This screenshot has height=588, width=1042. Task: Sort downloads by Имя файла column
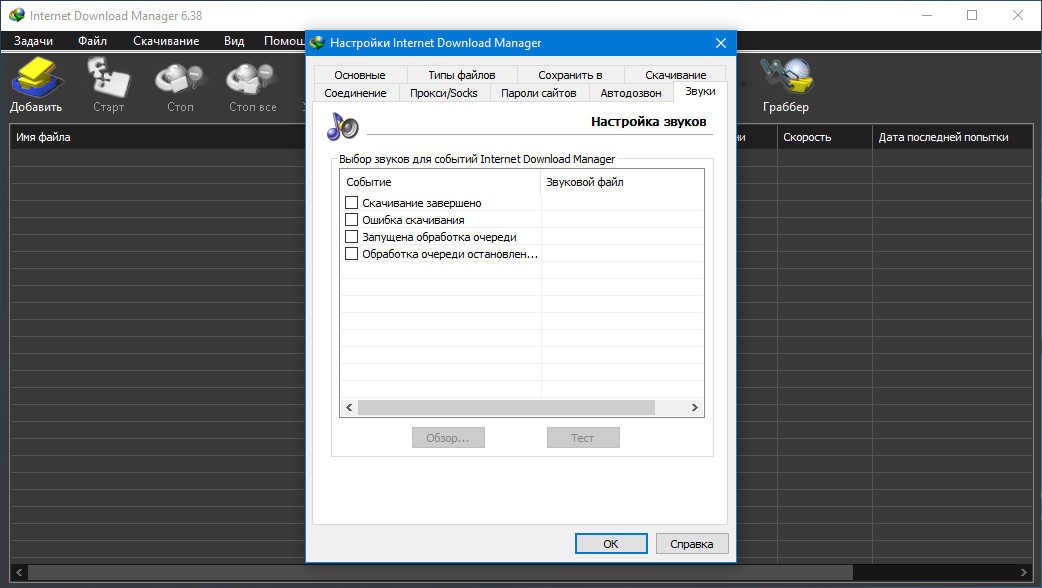[x=157, y=137]
